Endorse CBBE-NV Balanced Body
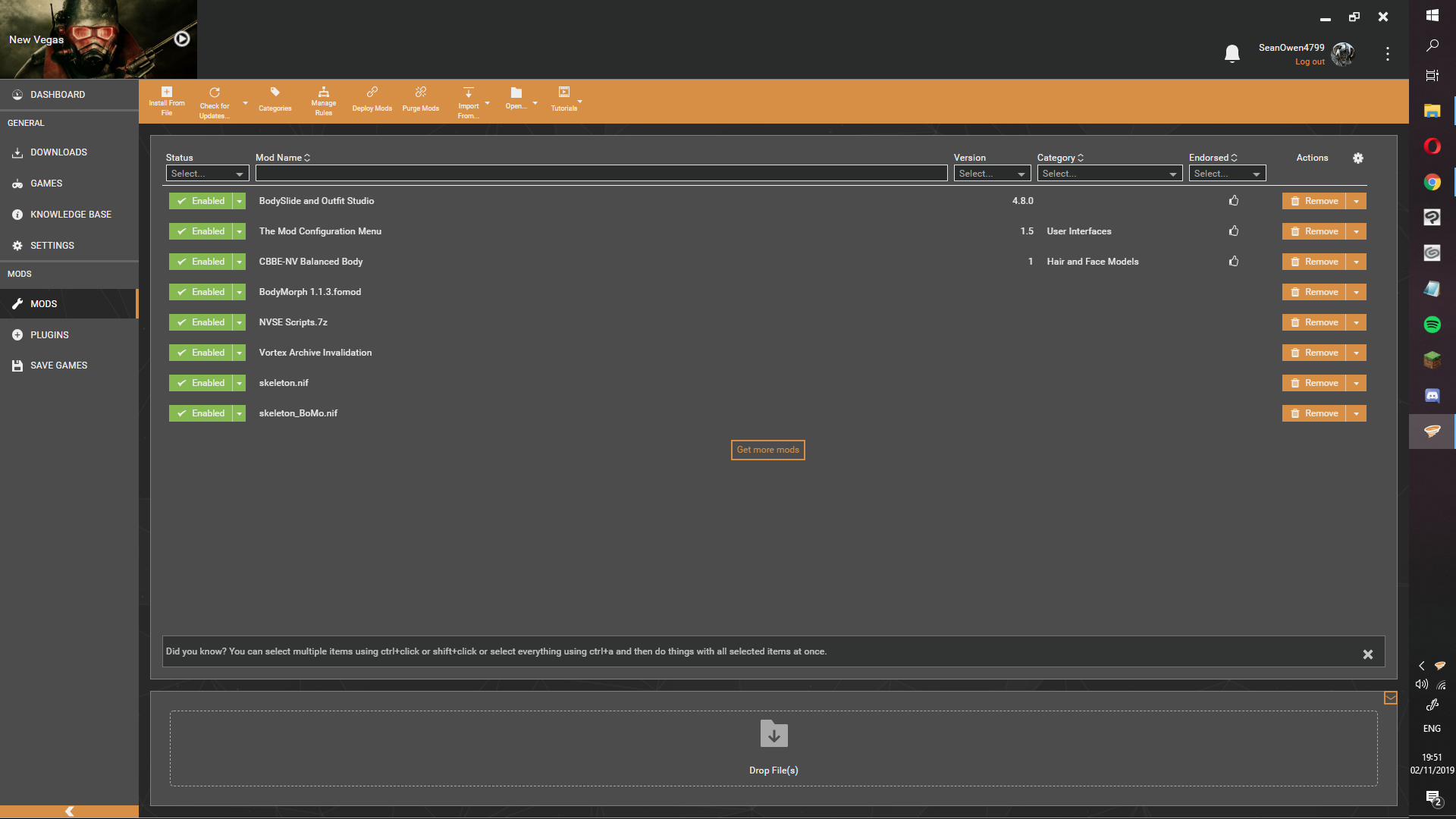 point(1234,262)
